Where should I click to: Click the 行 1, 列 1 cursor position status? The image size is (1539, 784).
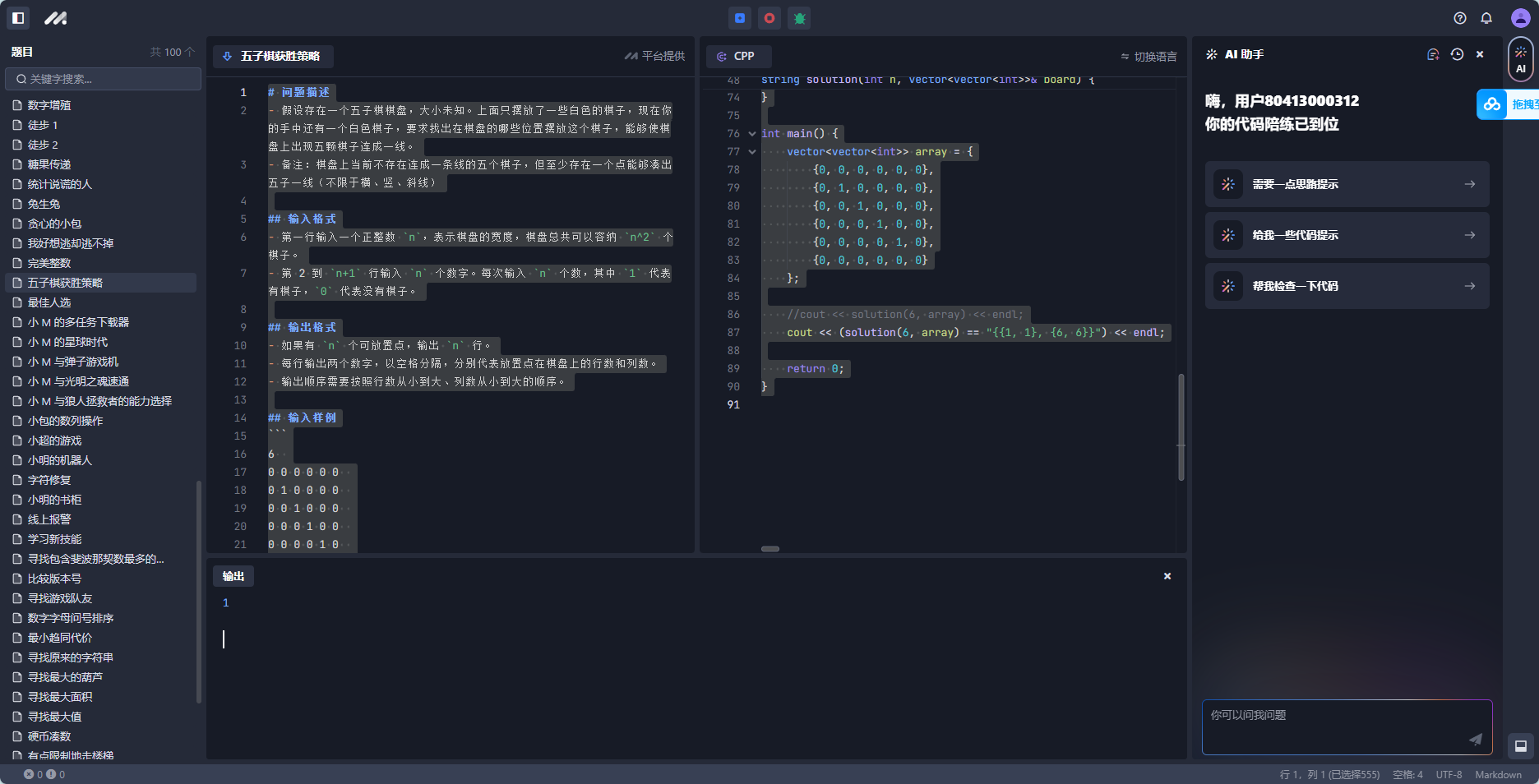click(1329, 774)
